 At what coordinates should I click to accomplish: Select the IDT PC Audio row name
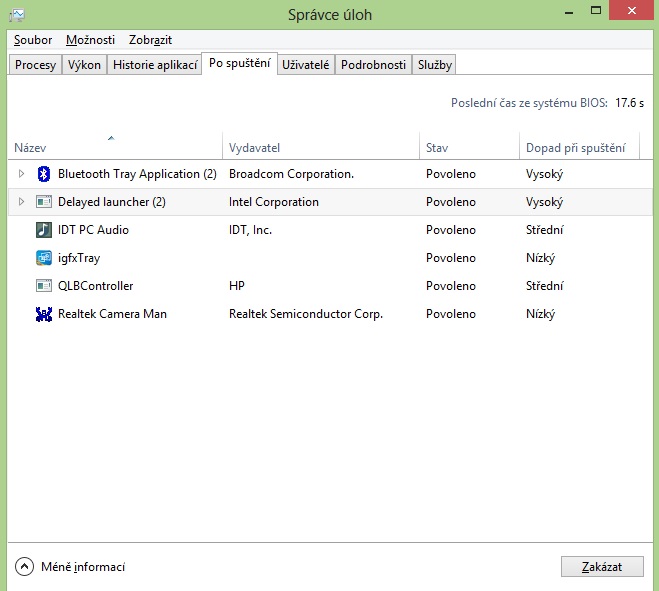pos(93,230)
